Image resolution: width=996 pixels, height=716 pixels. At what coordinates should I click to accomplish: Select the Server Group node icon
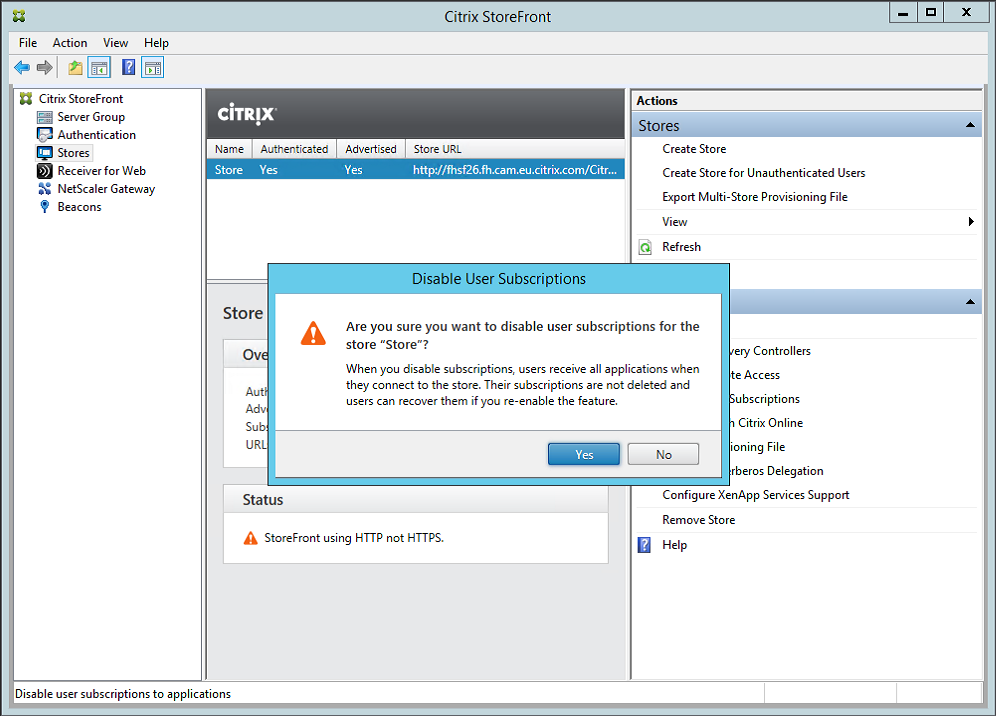tap(44, 117)
